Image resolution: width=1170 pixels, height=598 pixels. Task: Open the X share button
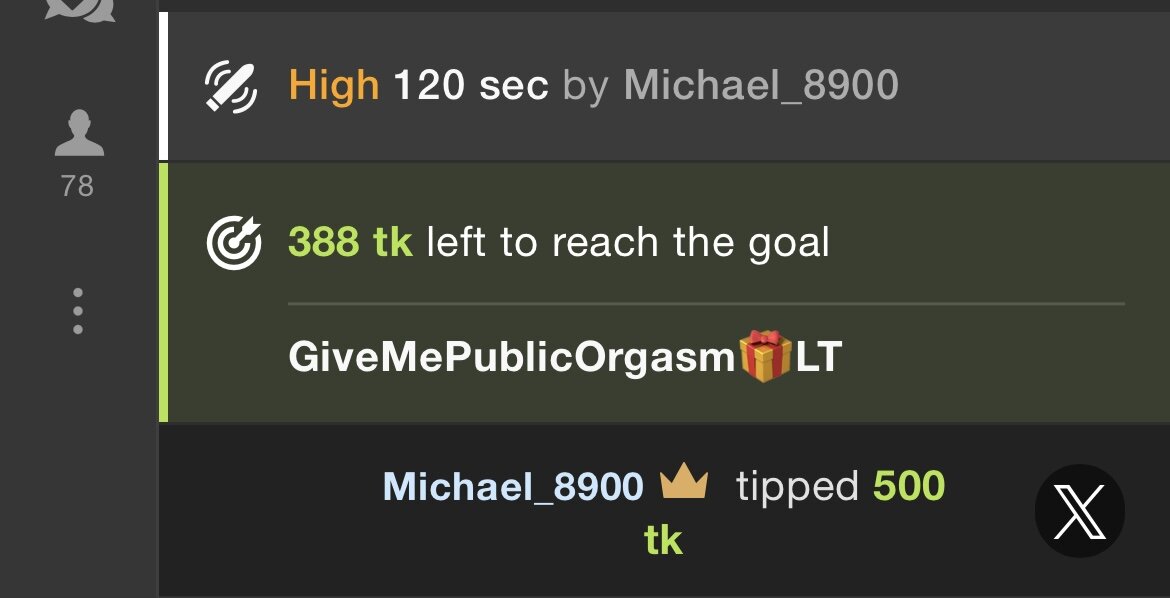pos(1079,511)
